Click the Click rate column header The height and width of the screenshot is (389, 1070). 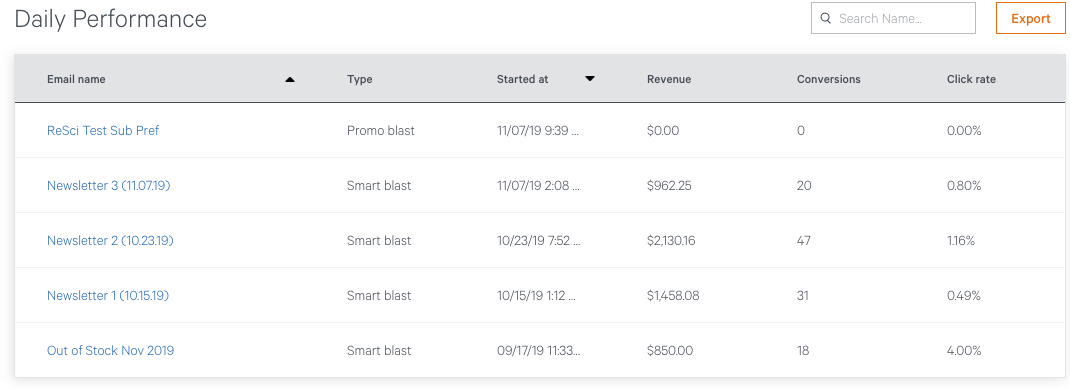[x=971, y=79]
